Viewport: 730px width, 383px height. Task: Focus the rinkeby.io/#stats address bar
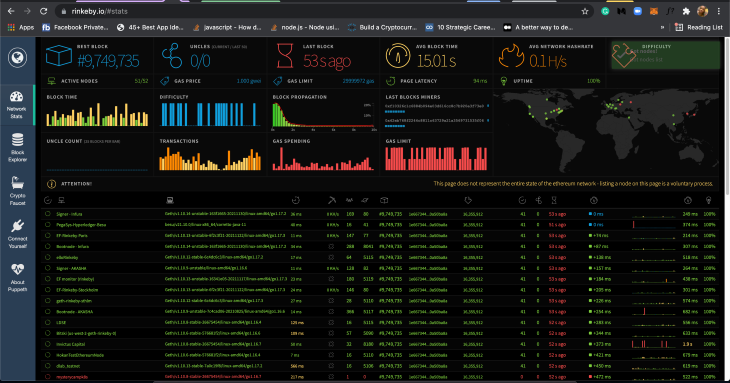click(321, 11)
